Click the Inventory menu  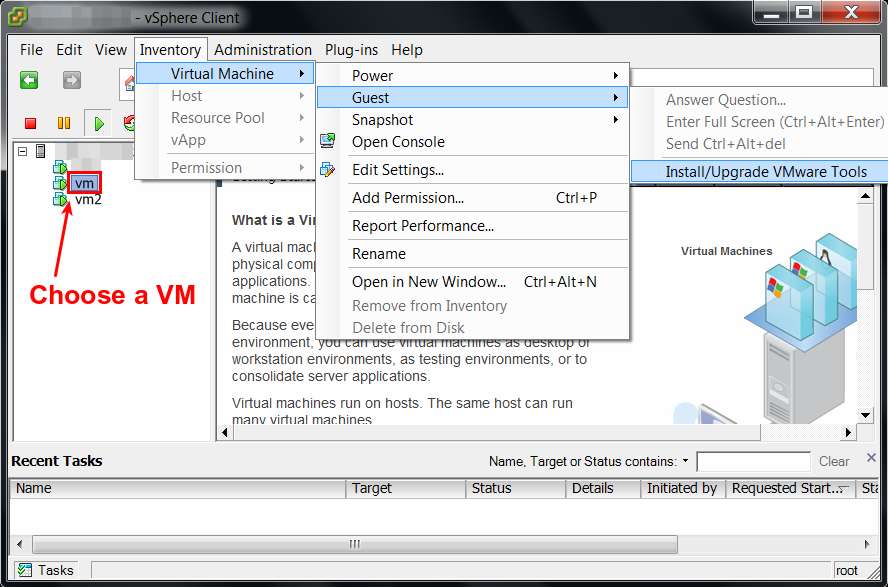[x=170, y=50]
